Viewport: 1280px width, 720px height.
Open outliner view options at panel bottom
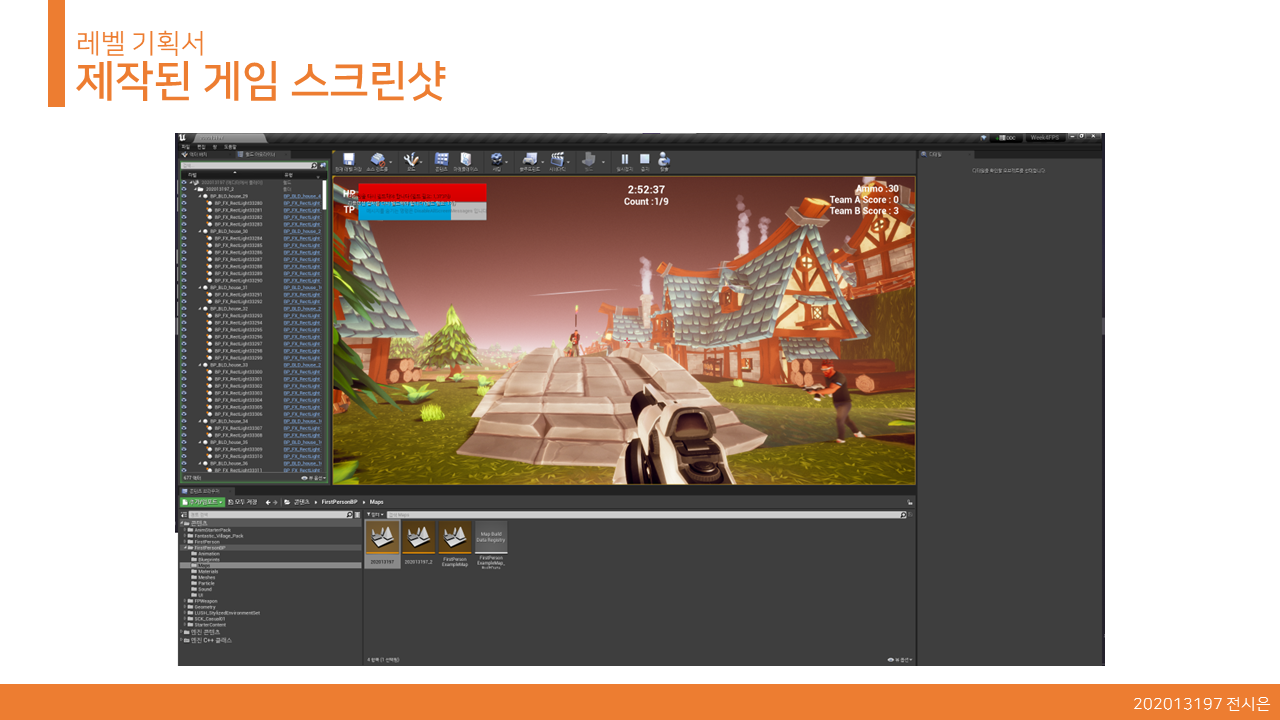coord(314,478)
